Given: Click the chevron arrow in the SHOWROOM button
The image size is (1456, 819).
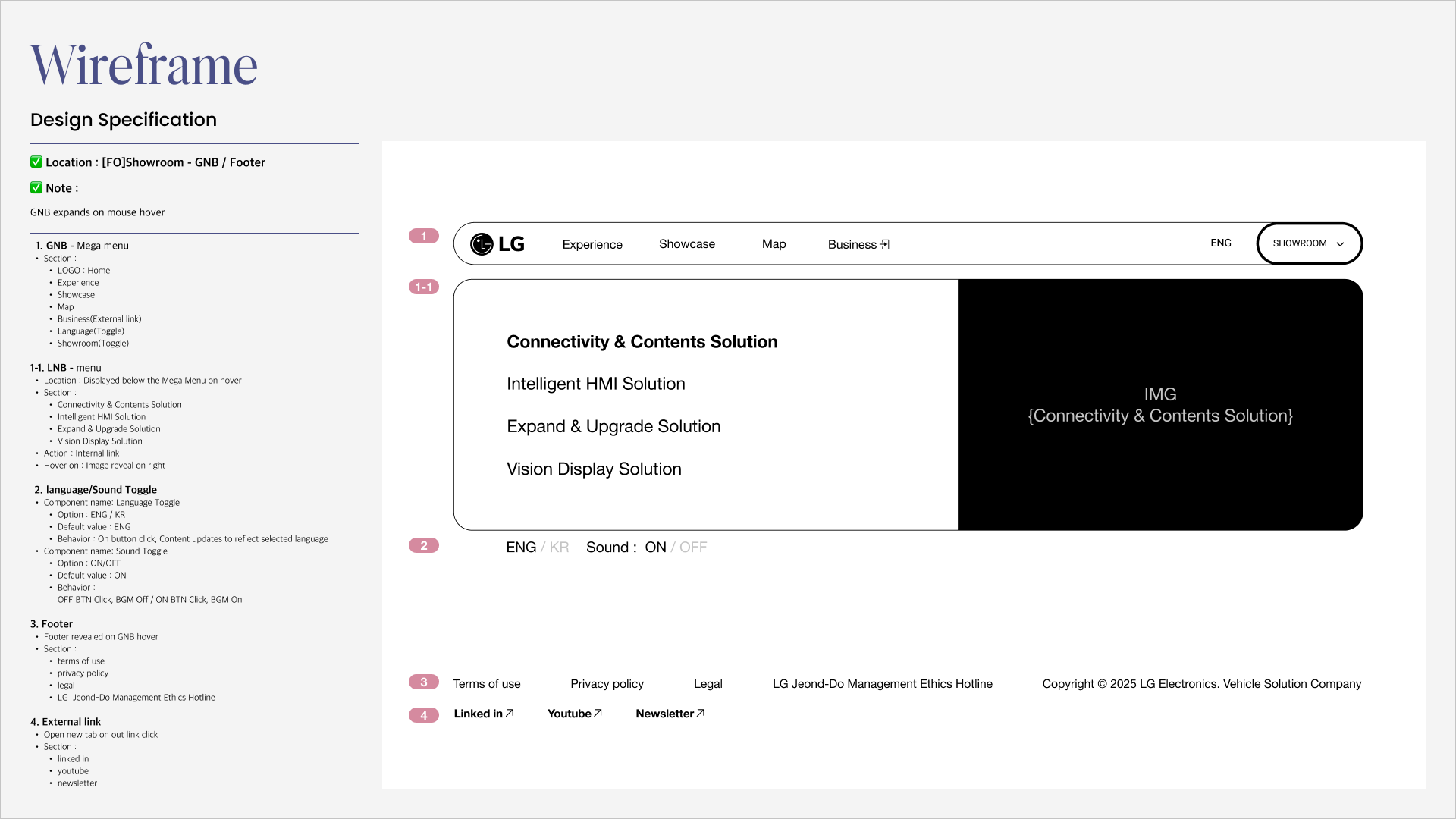Looking at the screenshot, I should click(1340, 244).
